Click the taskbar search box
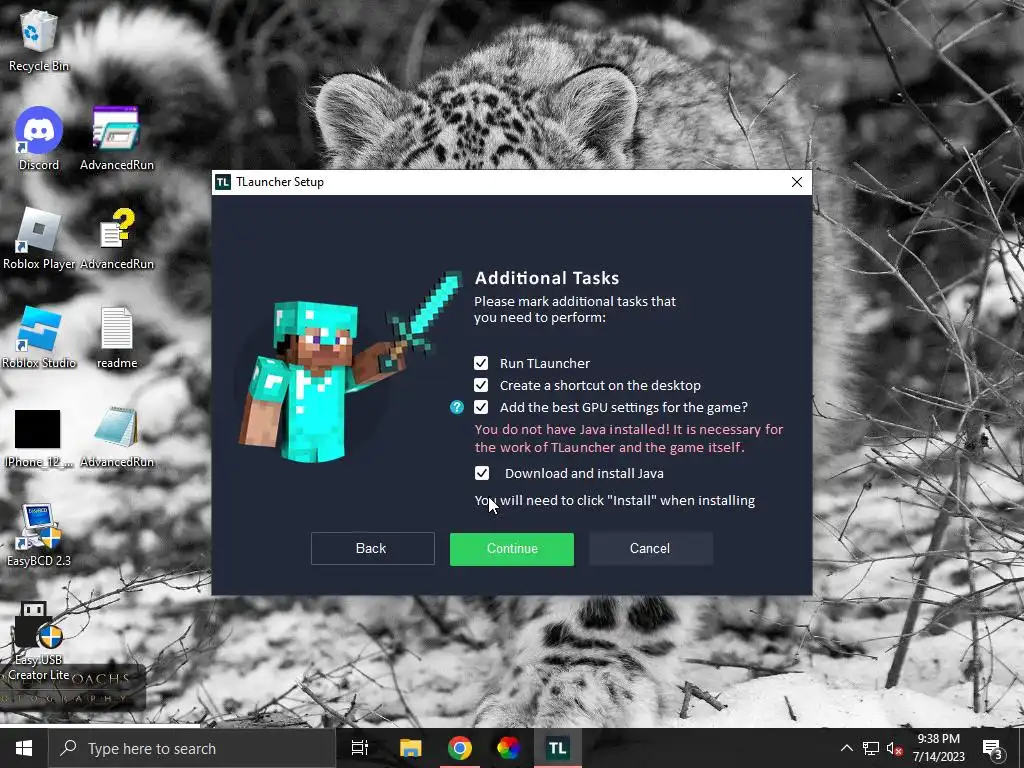 pos(193,748)
